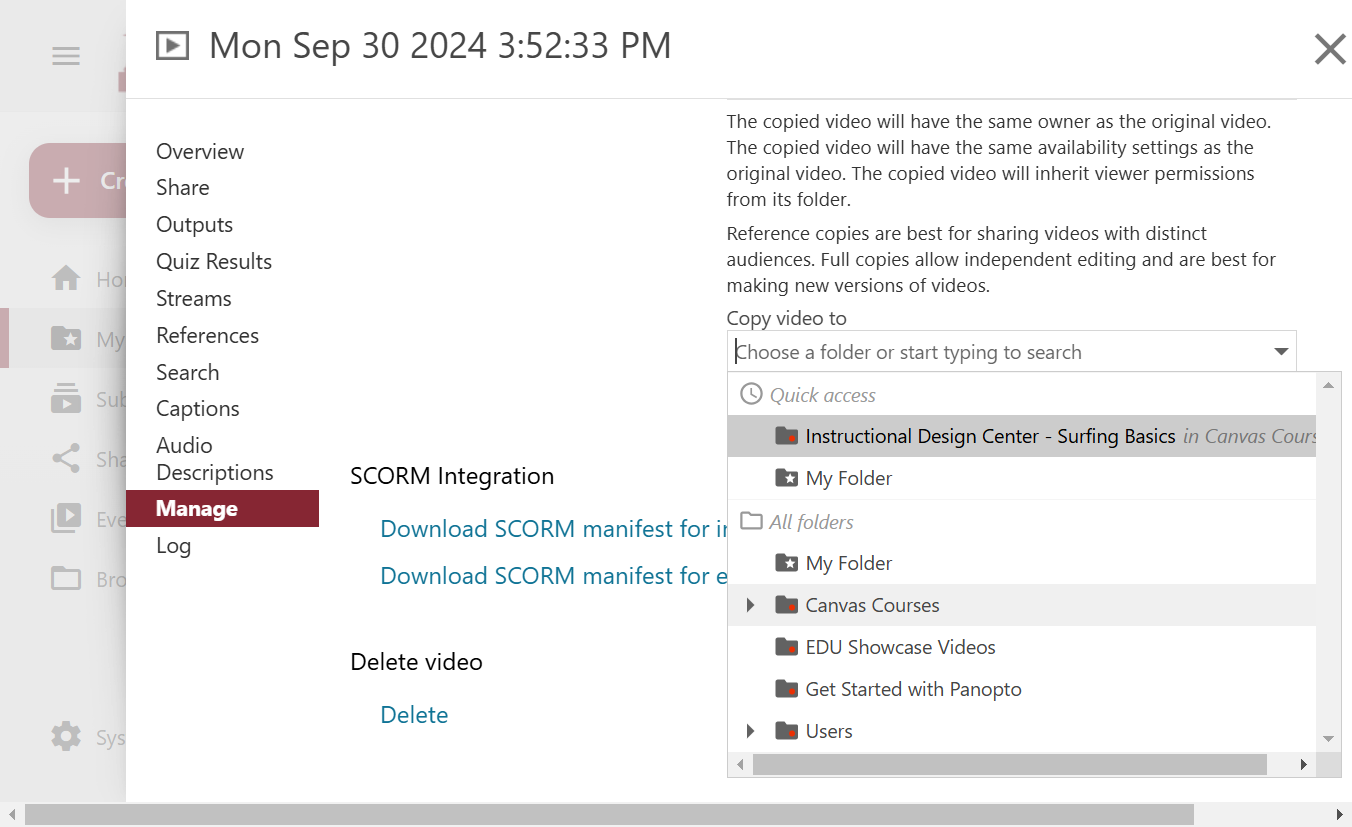Click the dropdown horizontal scrollbar thumb
Screen dimensions: 1352x827
click(x=1010, y=764)
